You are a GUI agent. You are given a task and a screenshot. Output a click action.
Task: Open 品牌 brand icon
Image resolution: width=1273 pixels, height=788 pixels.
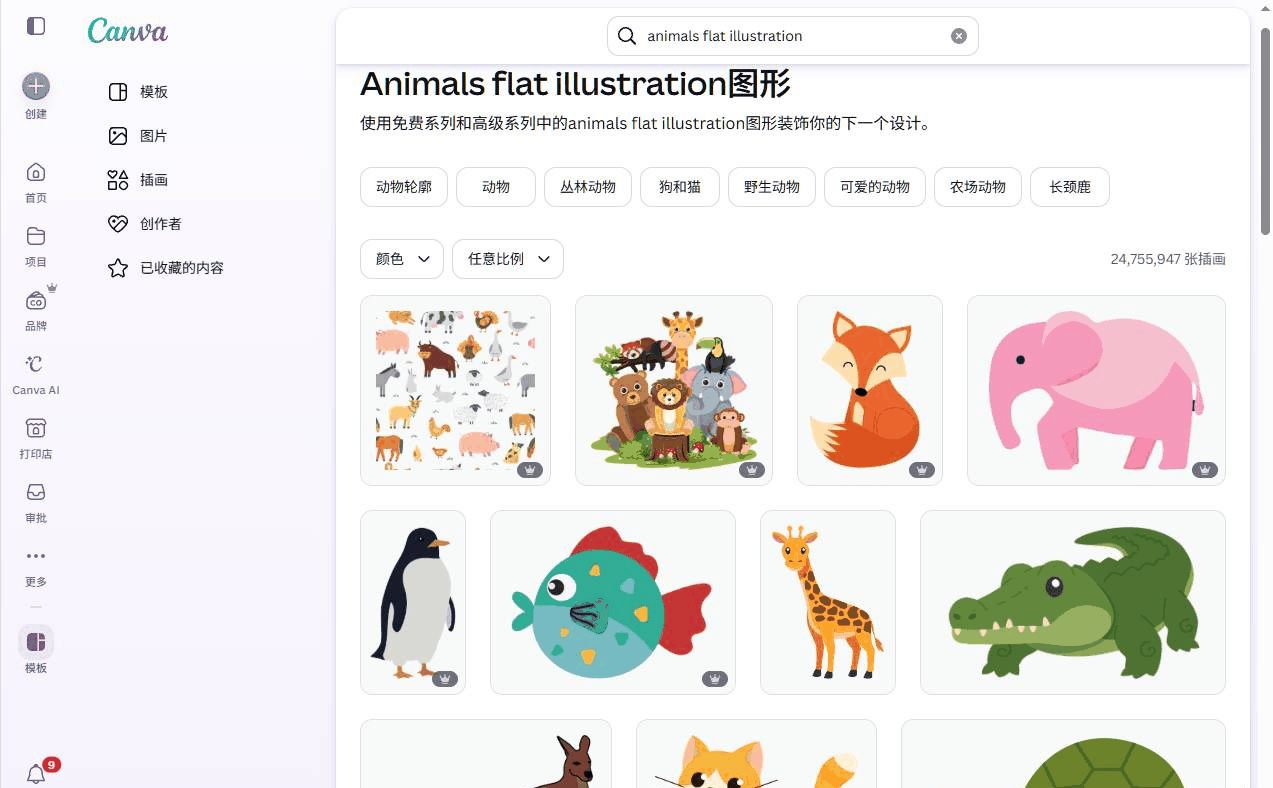[x=36, y=300]
